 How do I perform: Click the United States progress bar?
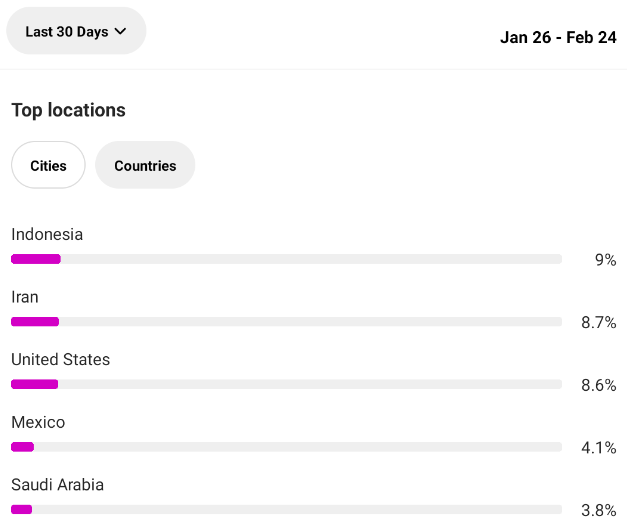point(286,384)
